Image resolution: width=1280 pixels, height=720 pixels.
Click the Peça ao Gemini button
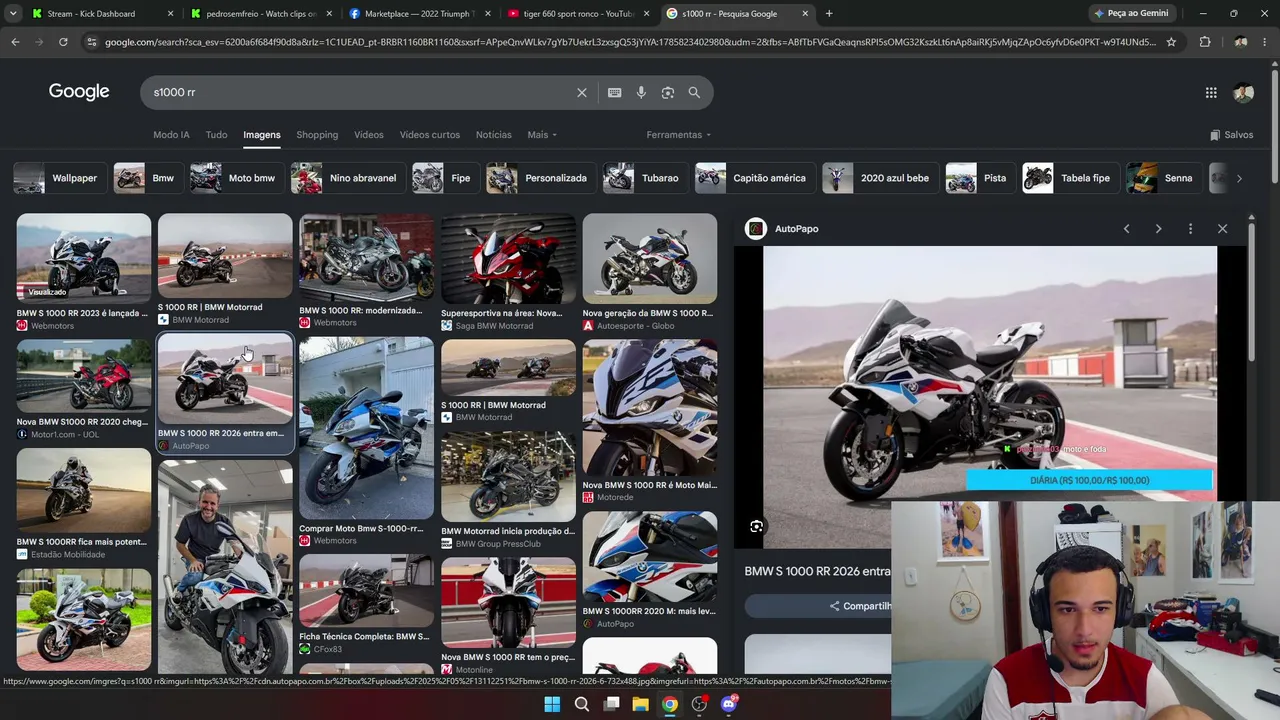click(1131, 14)
